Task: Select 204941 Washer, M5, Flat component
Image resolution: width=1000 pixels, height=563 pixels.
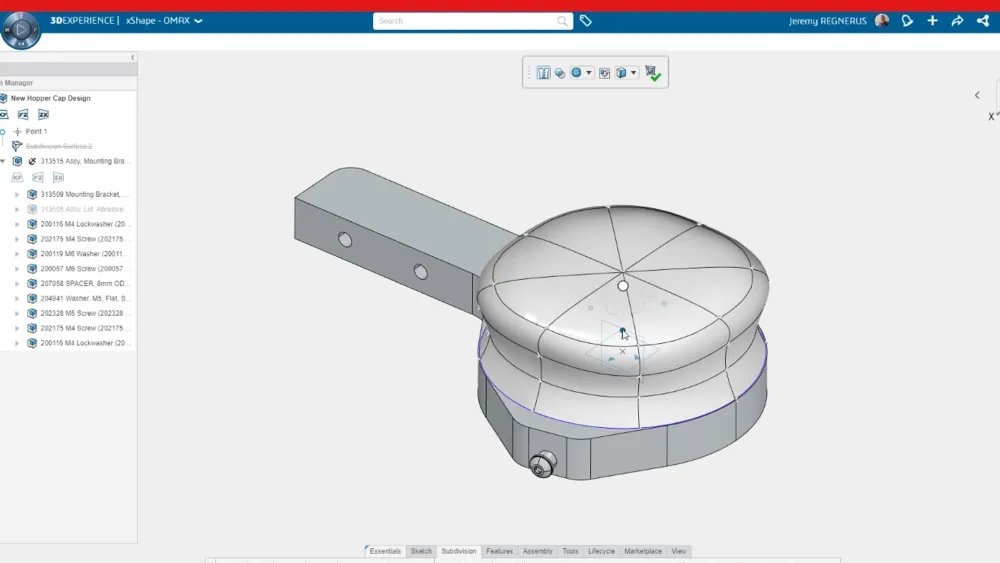Action: tap(84, 298)
